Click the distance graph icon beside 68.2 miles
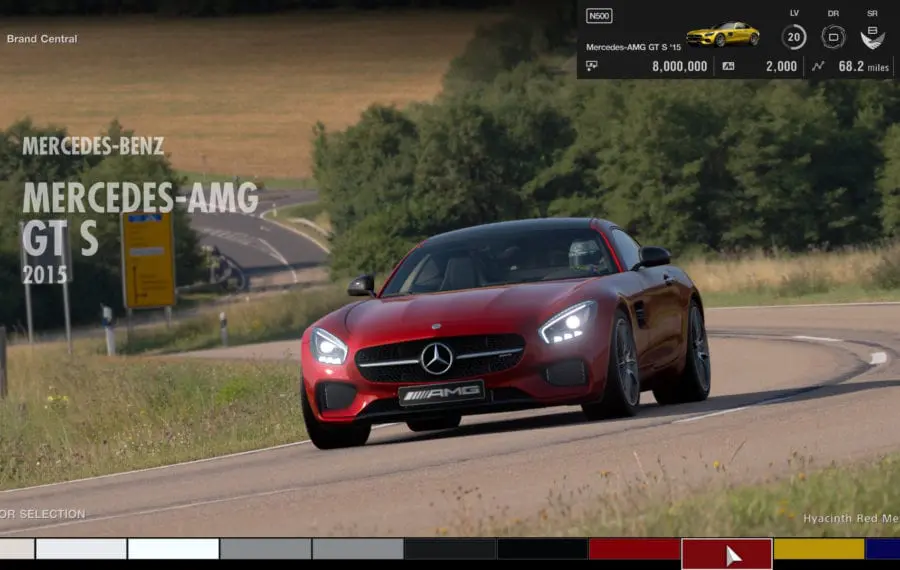The height and width of the screenshot is (570, 900). click(x=818, y=66)
